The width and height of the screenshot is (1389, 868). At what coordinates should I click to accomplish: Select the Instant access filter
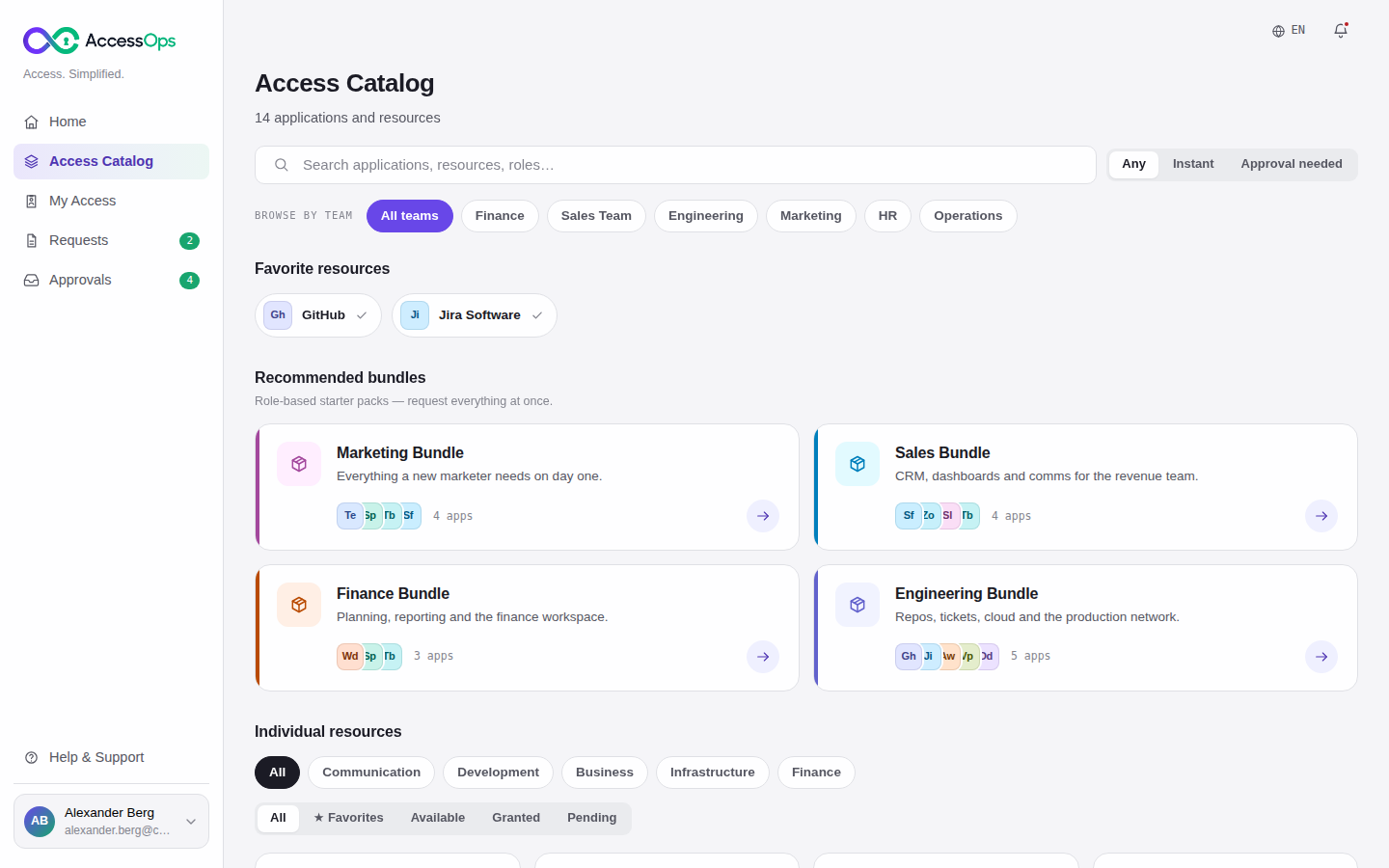pyautogui.click(x=1193, y=164)
